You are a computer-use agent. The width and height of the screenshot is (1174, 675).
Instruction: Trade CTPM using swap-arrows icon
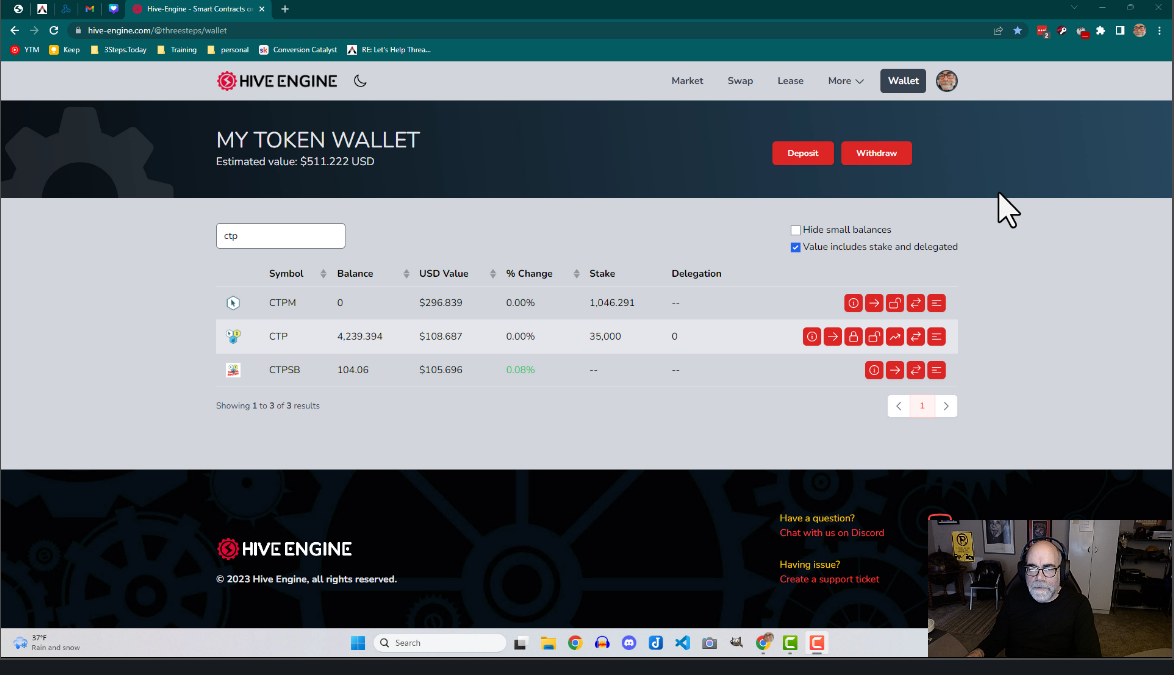point(916,303)
